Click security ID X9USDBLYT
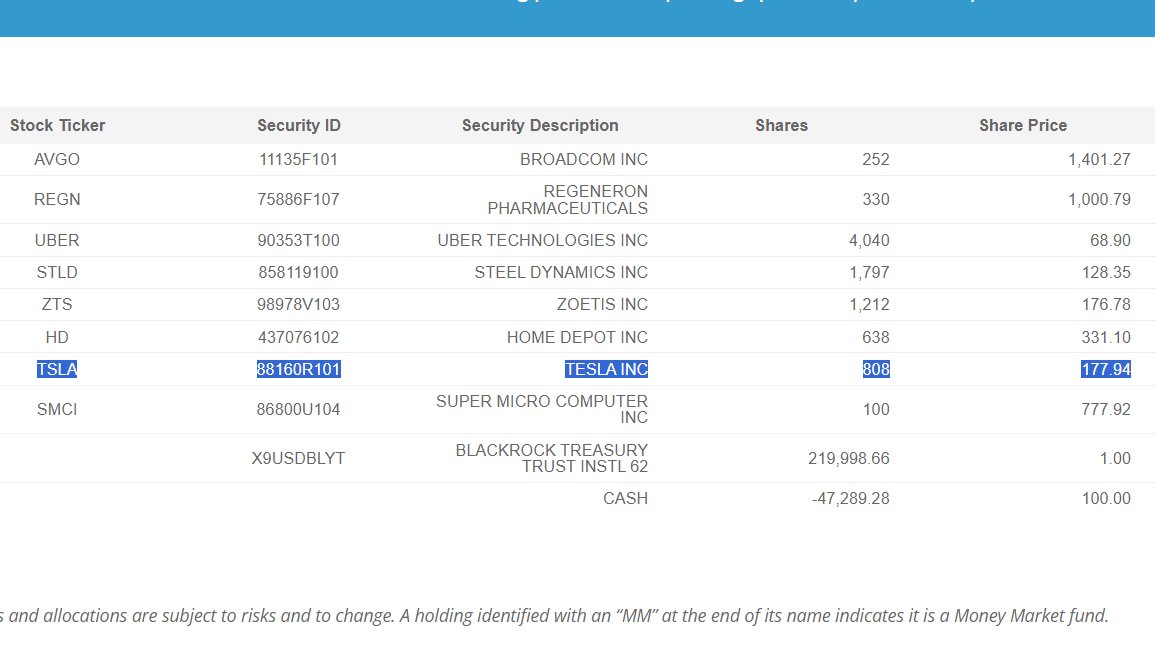The height and width of the screenshot is (650, 1155). pos(298,458)
